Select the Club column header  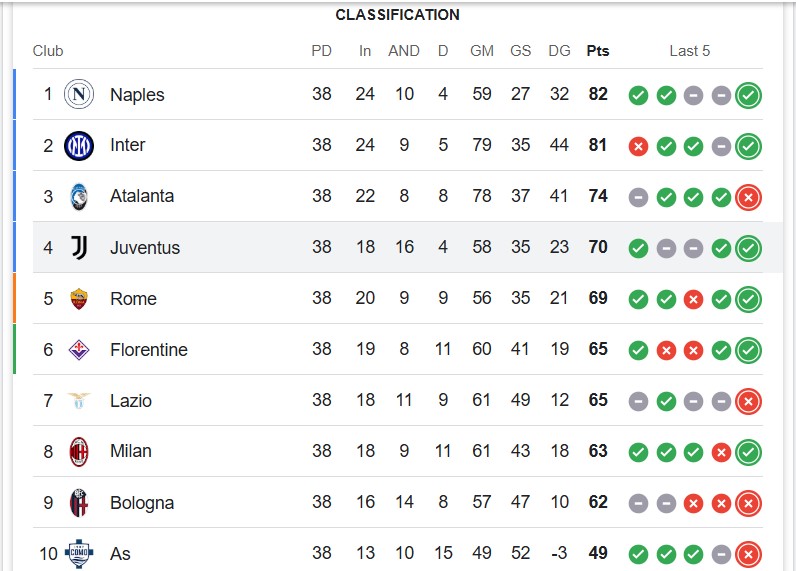(x=48, y=51)
